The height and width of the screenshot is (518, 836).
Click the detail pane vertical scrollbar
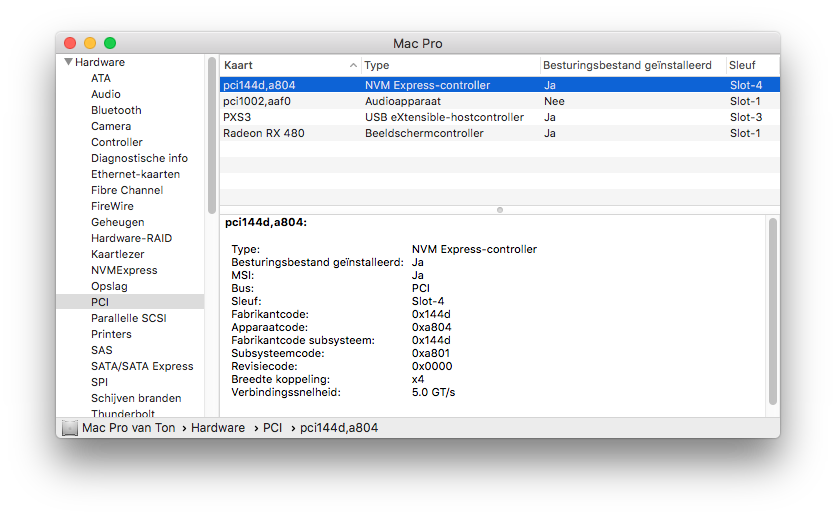[773, 311]
